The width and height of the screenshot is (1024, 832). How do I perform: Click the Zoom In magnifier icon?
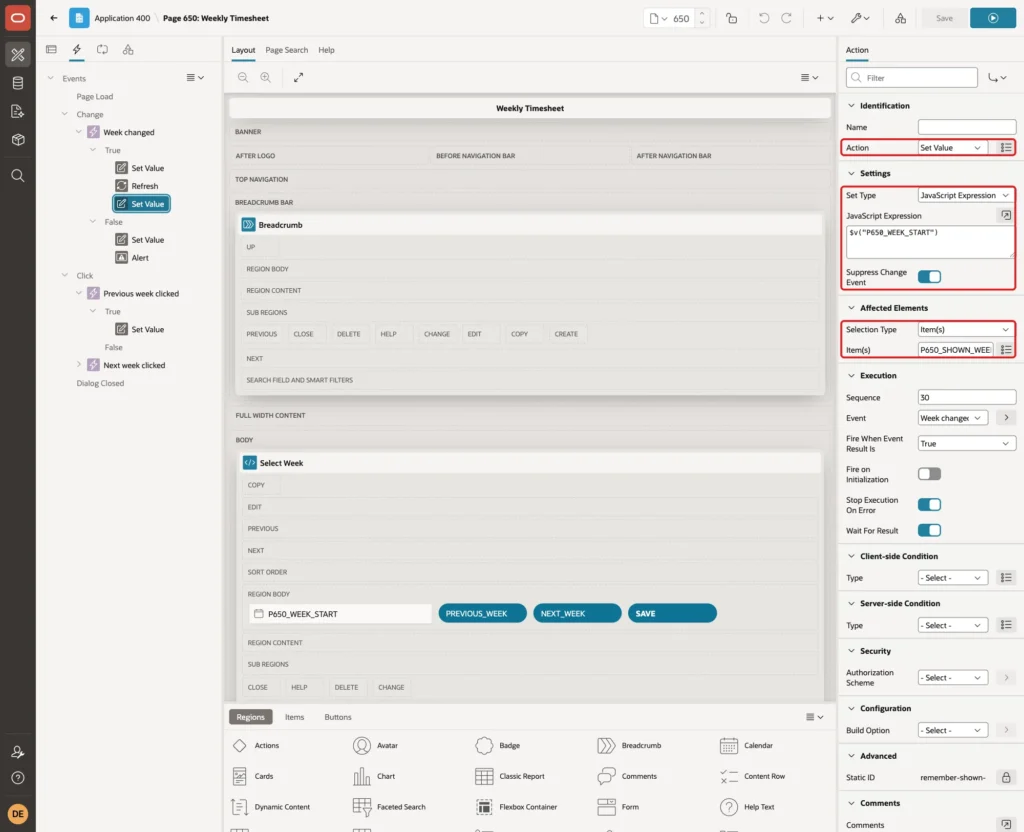(x=266, y=77)
